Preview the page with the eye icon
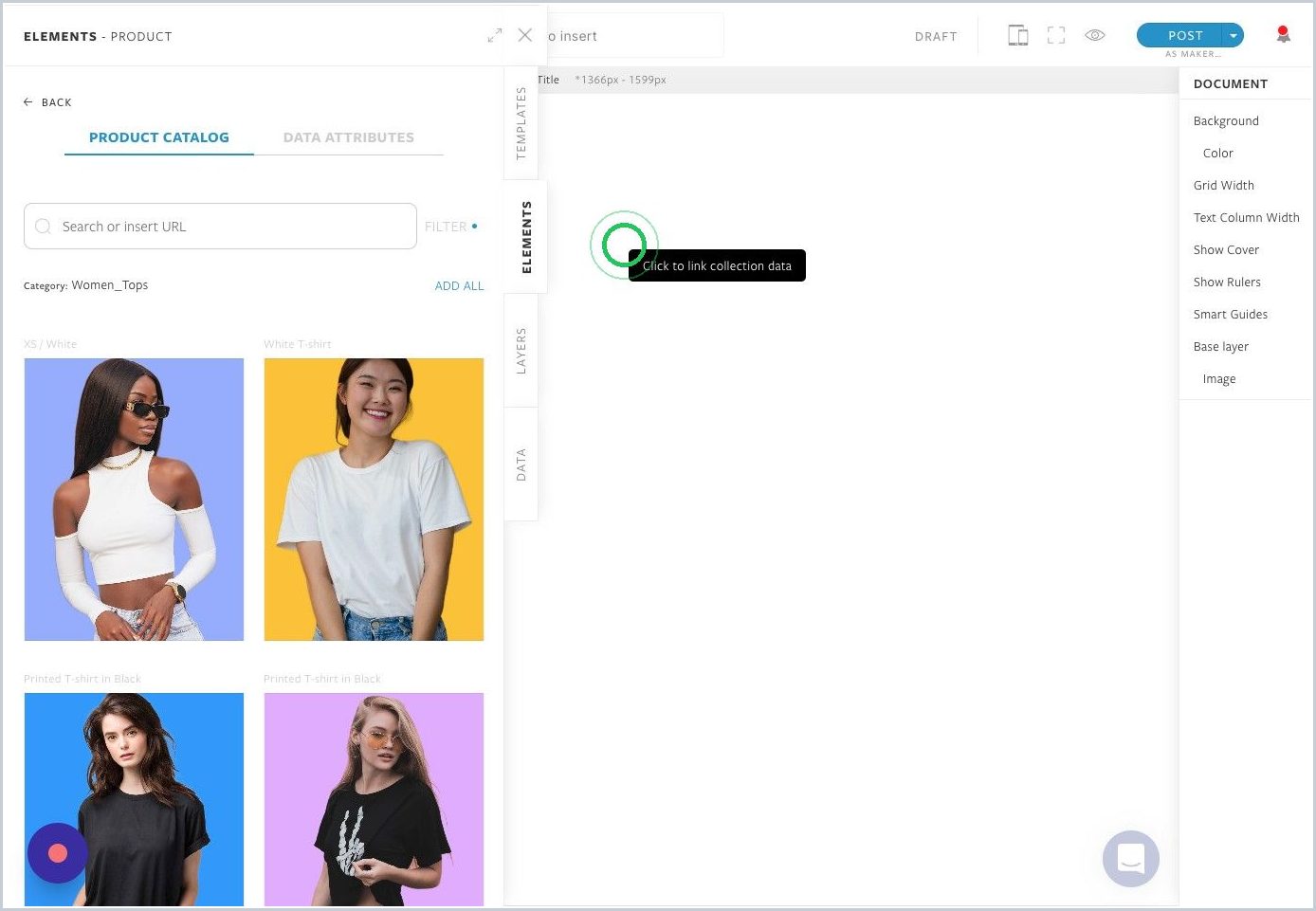This screenshot has height=911, width=1316. (x=1095, y=35)
